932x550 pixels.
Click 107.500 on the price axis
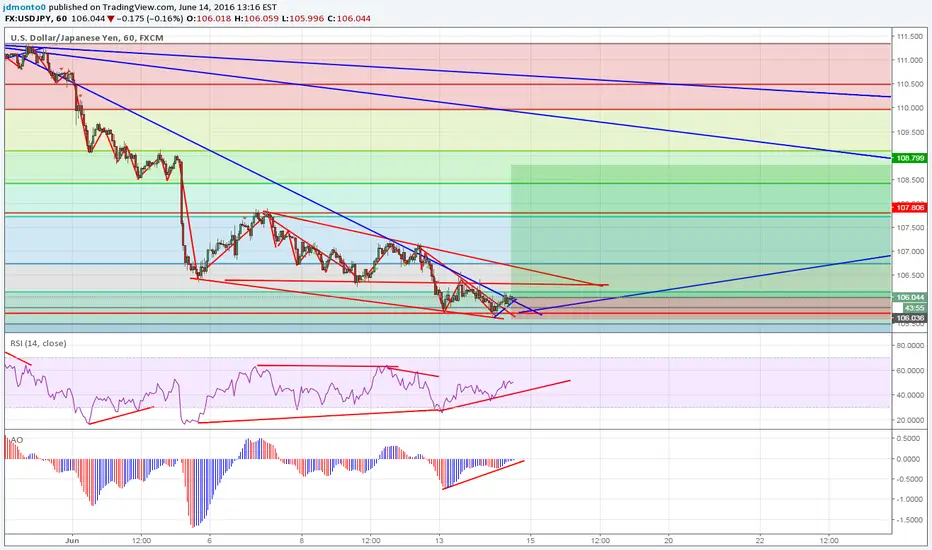coord(910,227)
